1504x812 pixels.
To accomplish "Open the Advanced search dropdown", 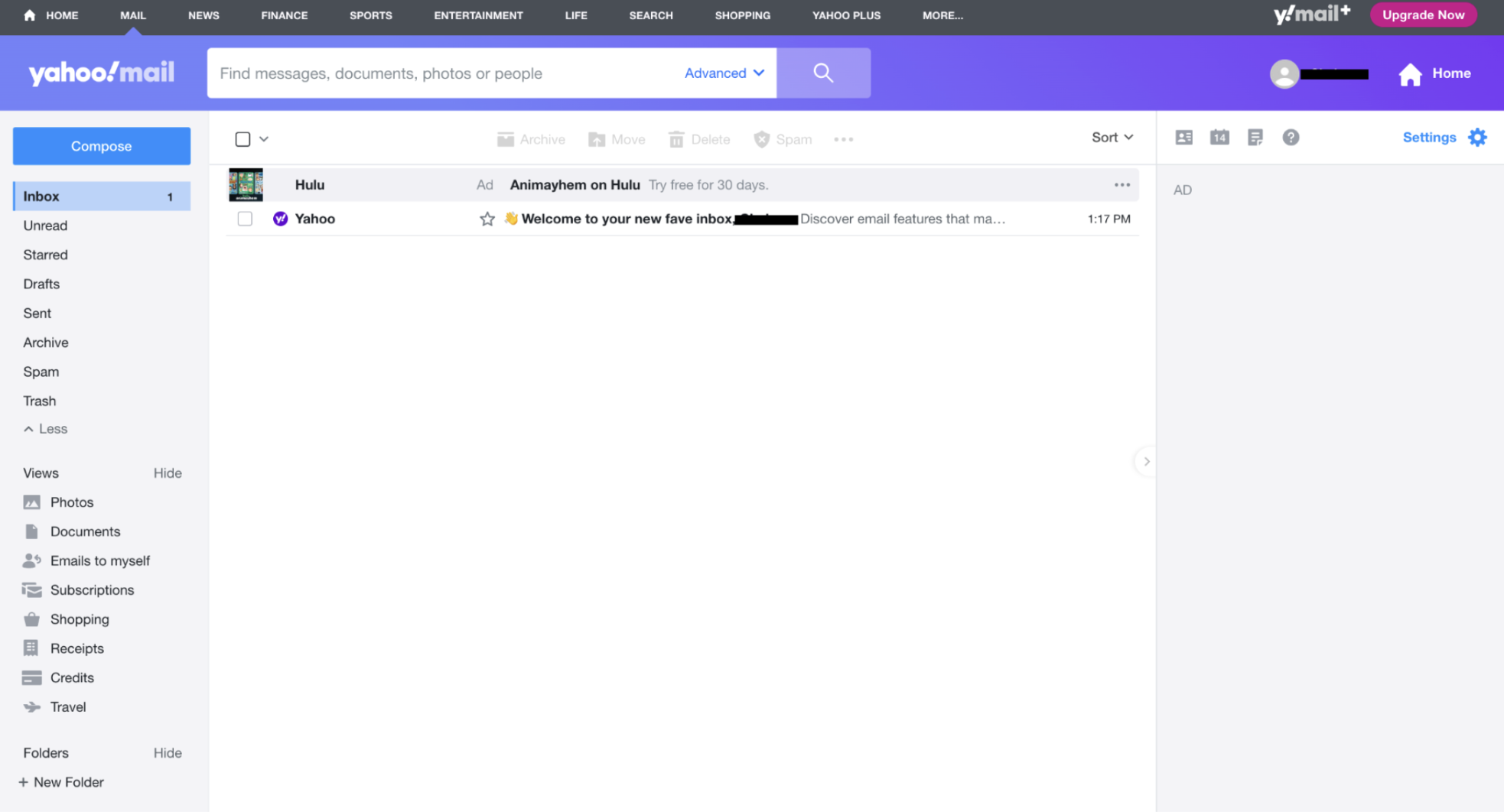I will (x=724, y=73).
